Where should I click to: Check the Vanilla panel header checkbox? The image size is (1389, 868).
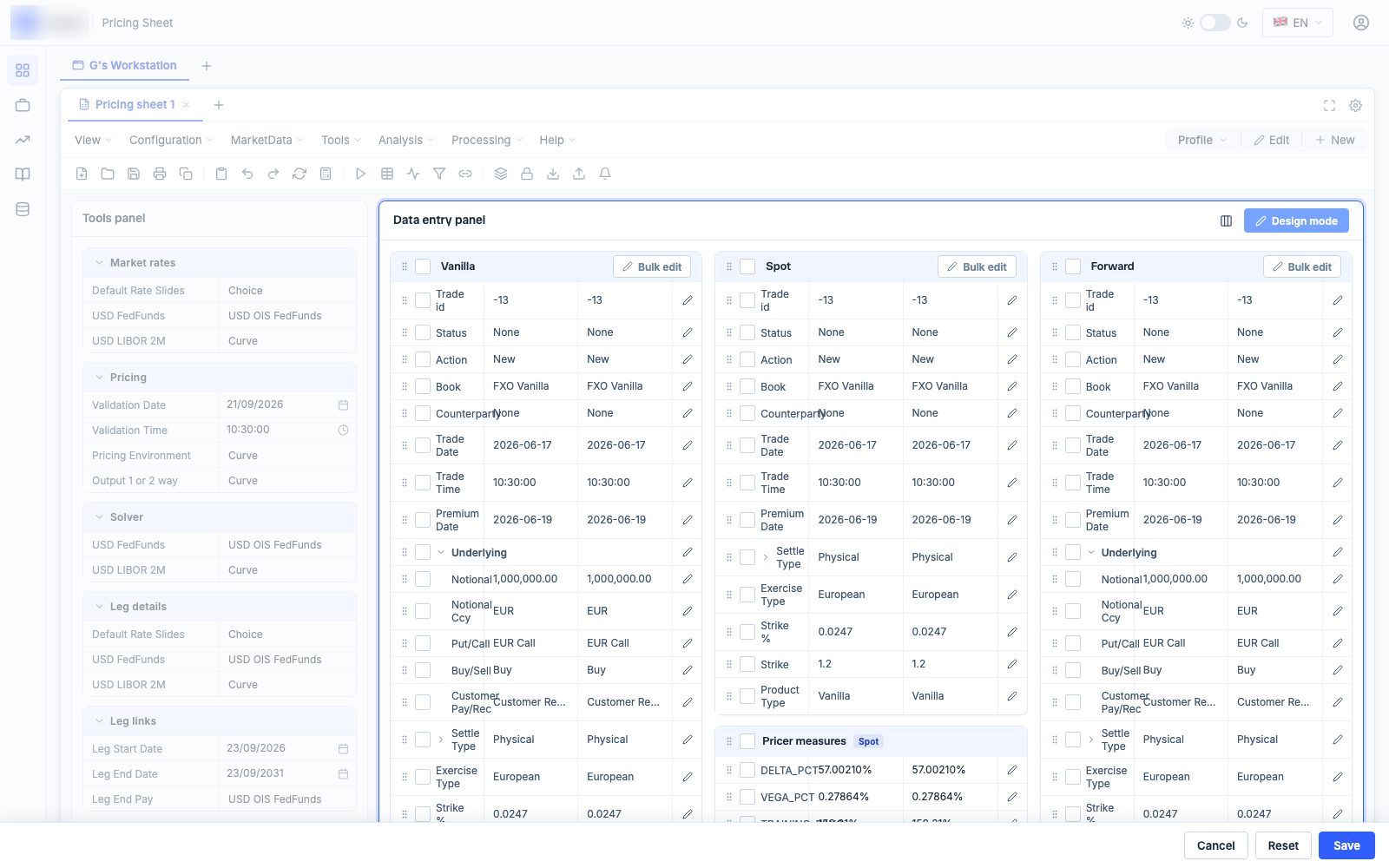click(423, 266)
